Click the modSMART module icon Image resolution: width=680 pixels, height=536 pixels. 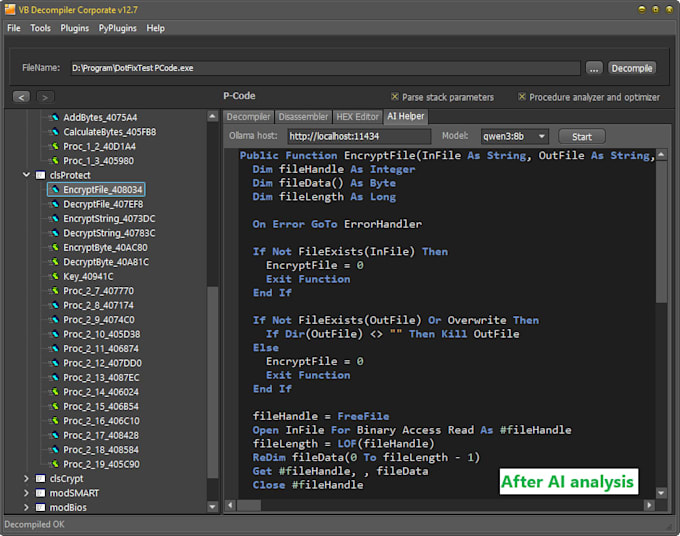tap(40, 493)
